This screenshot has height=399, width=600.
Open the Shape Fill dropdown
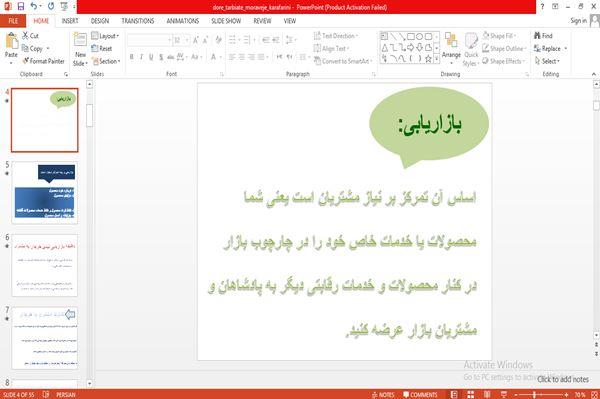tap(499, 36)
